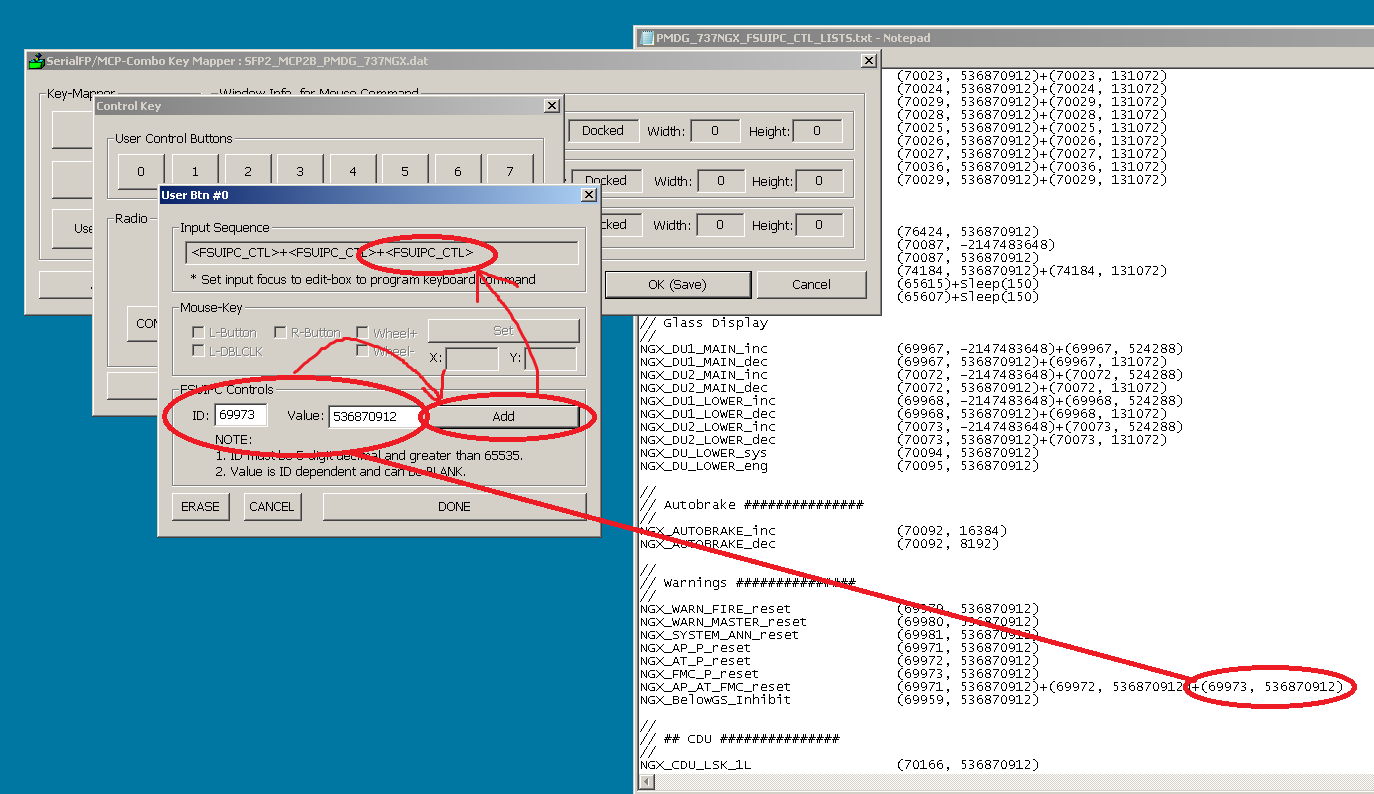The width and height of the screenshot is (1374, 794).
Task: Click the Notepad icon on the text file window
Action: click(646, 37)
